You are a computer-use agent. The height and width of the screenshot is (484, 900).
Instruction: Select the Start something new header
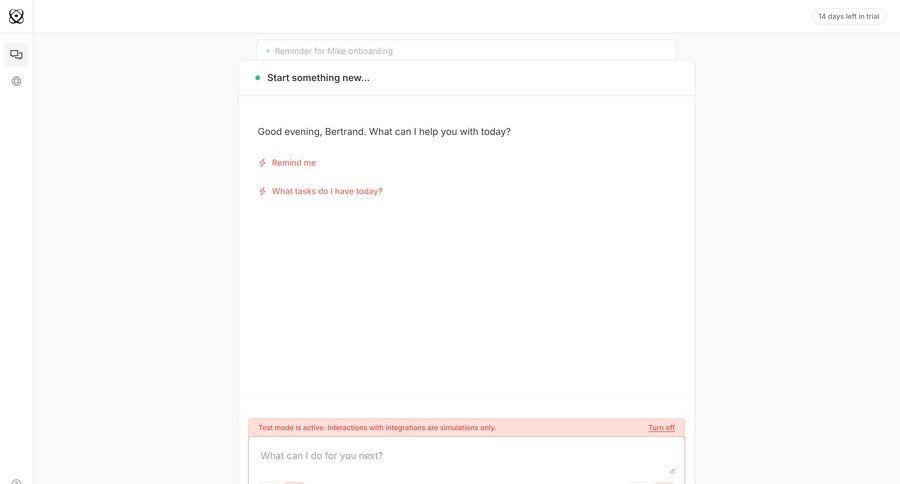318,78
